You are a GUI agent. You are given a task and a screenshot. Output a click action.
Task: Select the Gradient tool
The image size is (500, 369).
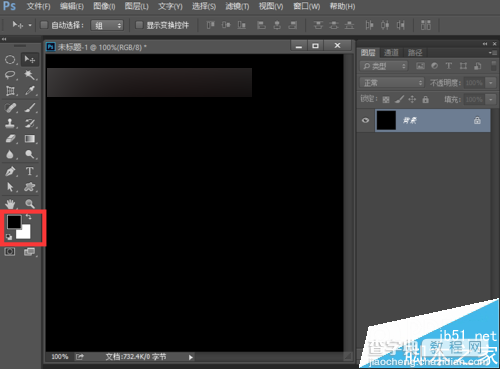click(30, 139)
